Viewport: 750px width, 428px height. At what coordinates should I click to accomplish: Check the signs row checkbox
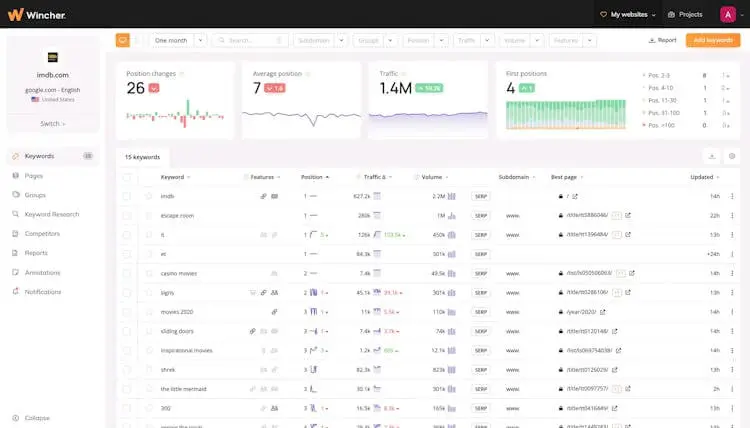pyautogui.click(x=127, y=293)
